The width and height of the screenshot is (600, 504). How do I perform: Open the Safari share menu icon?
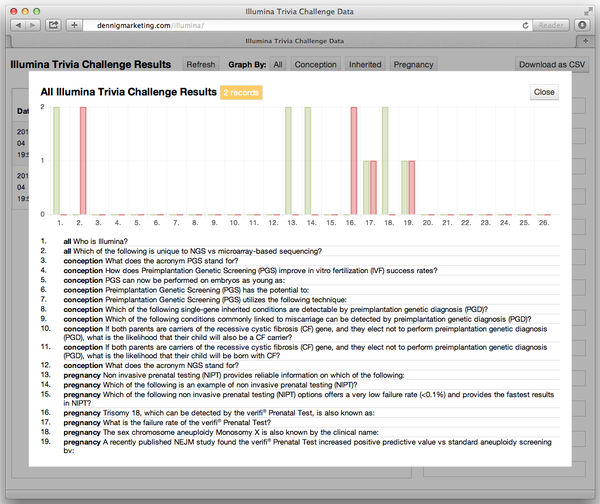coord(54,23)
